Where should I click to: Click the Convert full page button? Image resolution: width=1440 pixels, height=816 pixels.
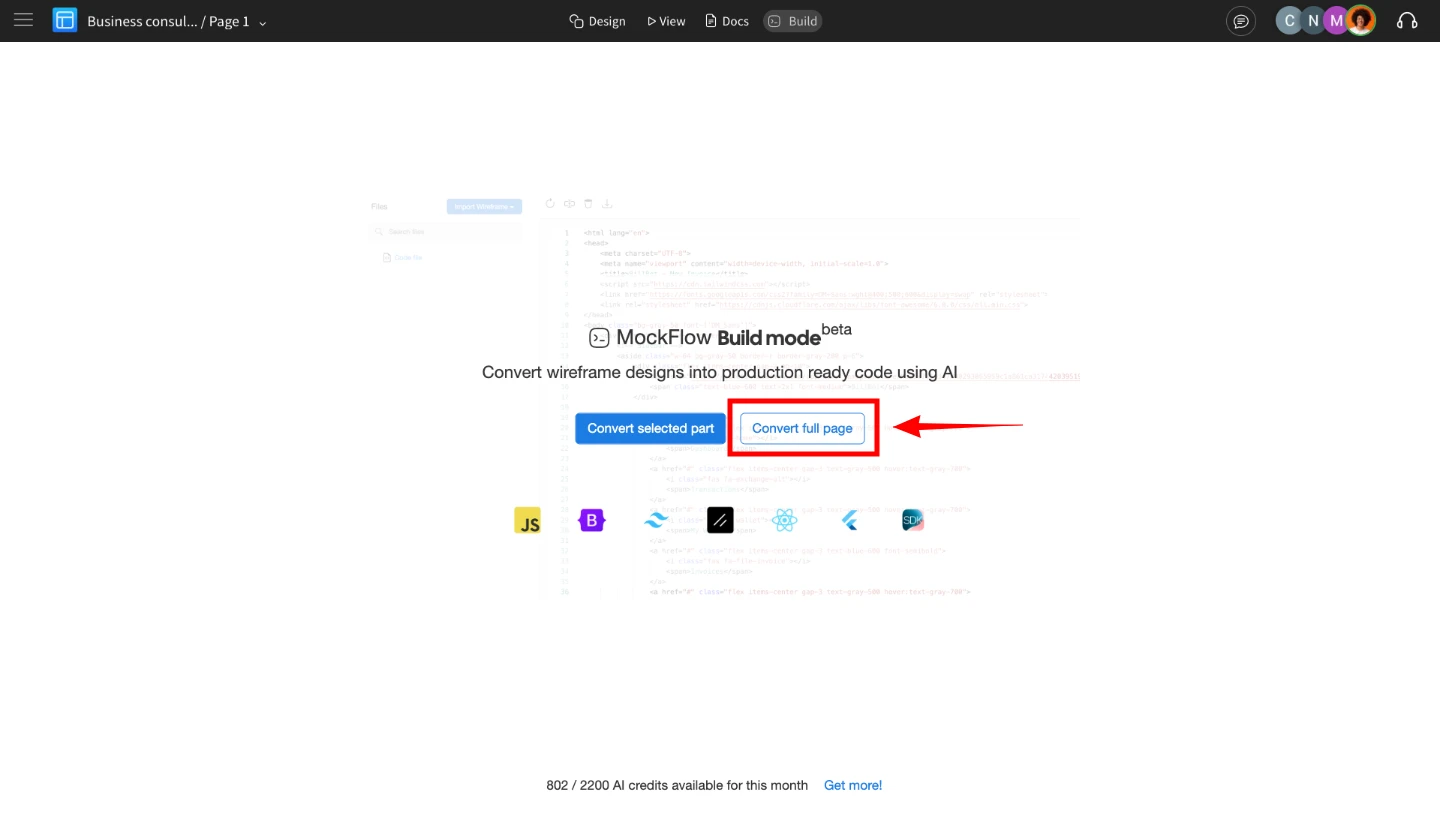pyautogui.click(x=802, y=428)
